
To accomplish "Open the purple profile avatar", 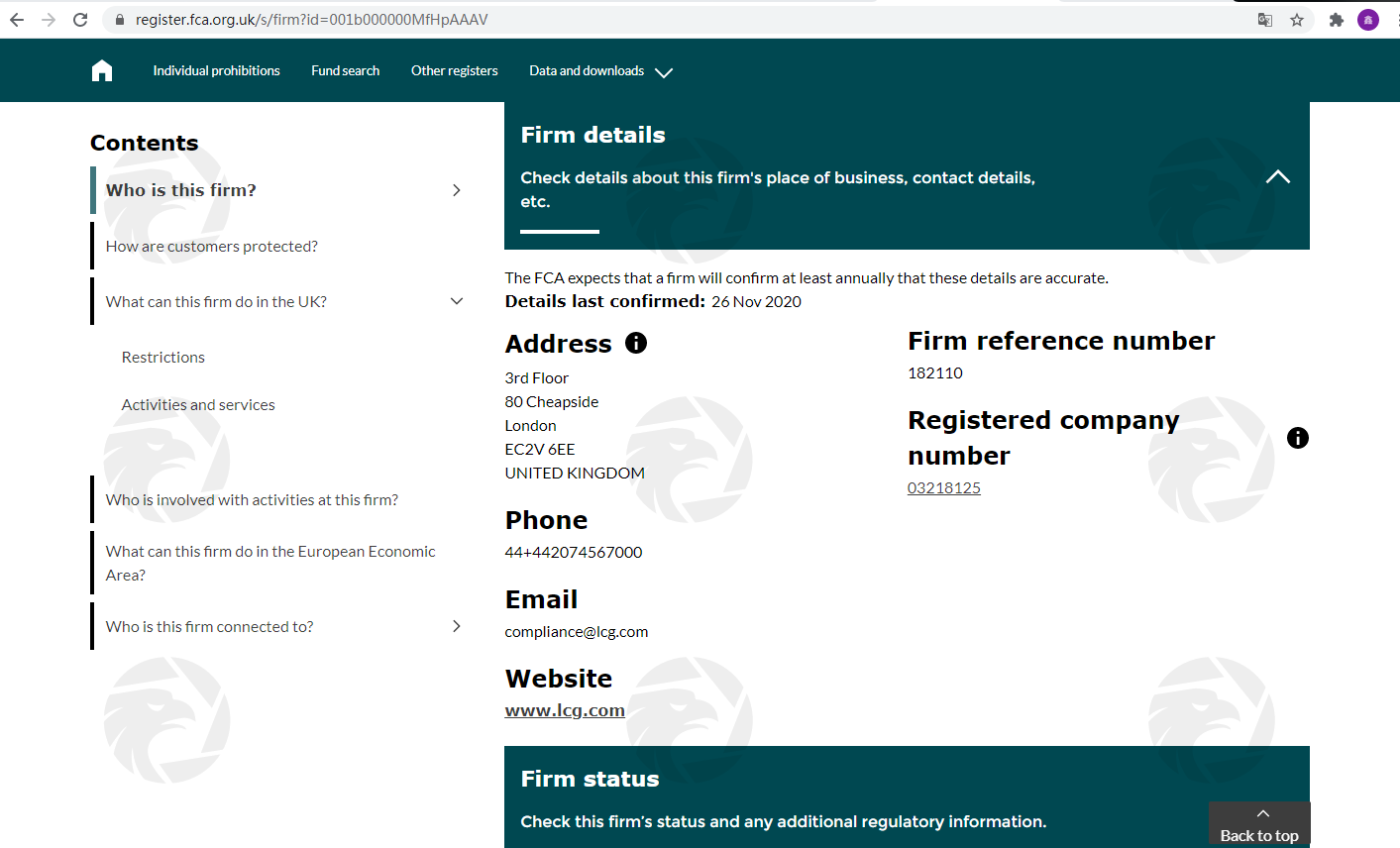I will coord(1368,20).
